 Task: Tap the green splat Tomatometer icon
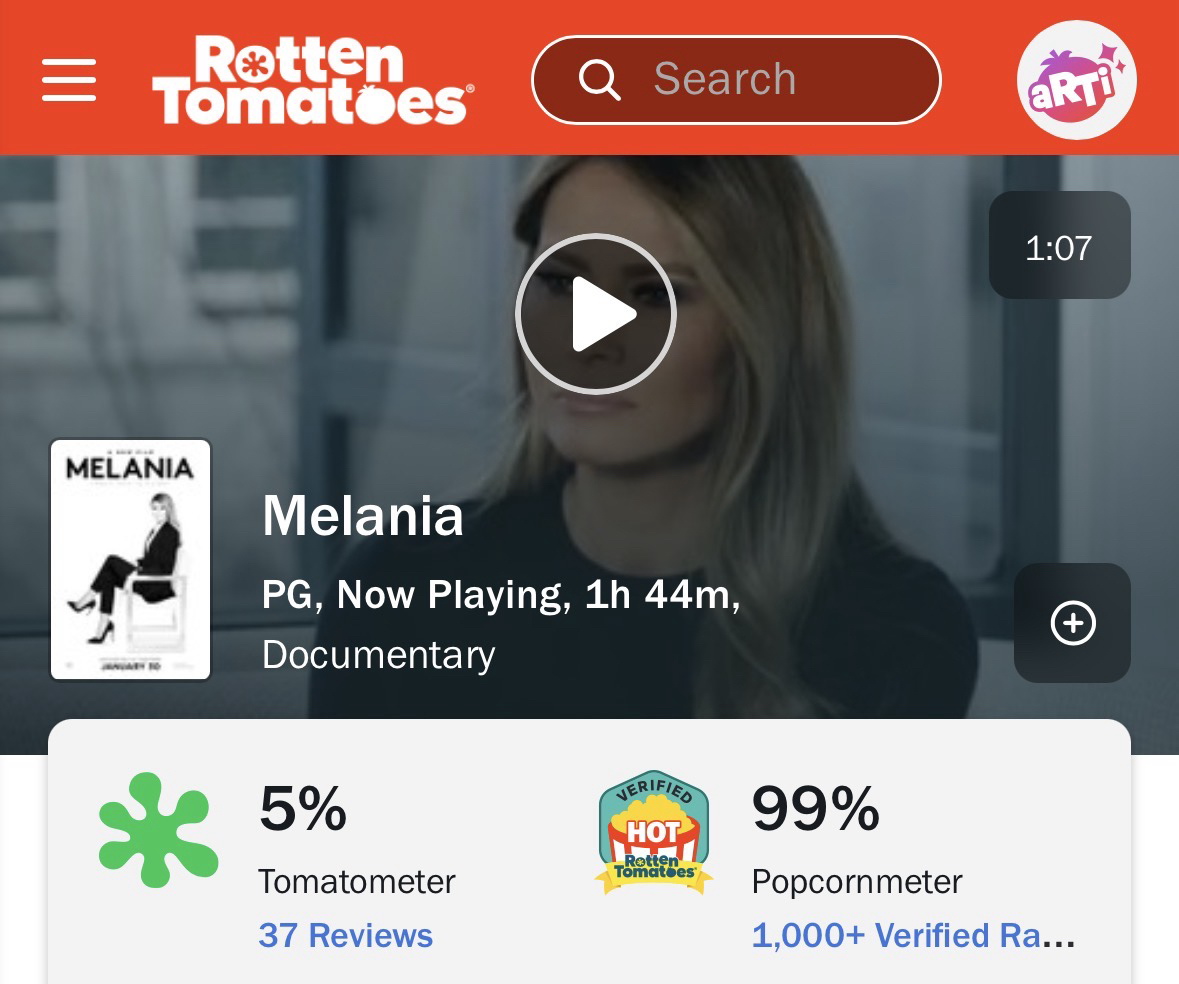(x=158, y=831)
